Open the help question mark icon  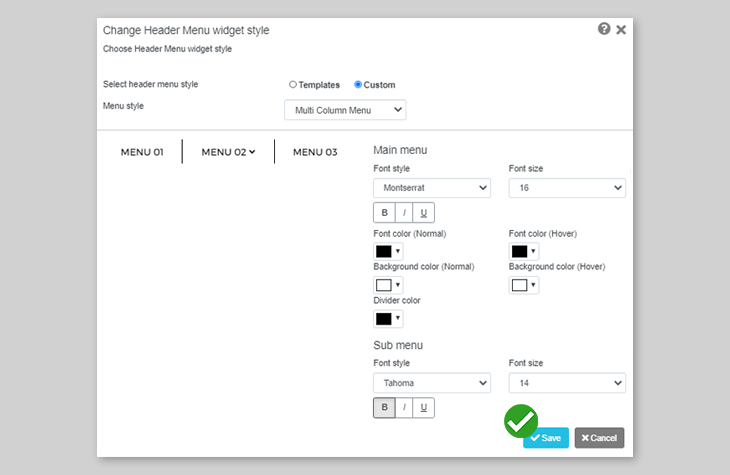click(x=604, y=29)
